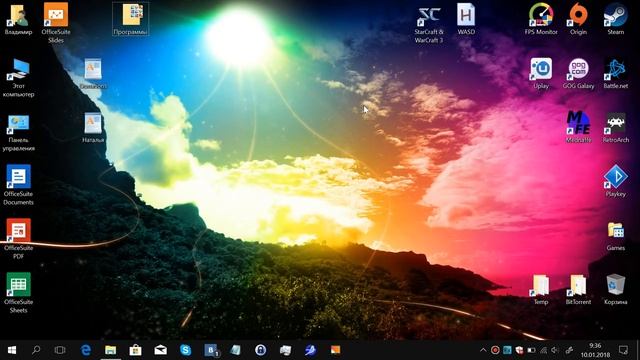Open the orange square app in the taskbar
The height and width of the screenshot is (360, 640).
point(336,350)
